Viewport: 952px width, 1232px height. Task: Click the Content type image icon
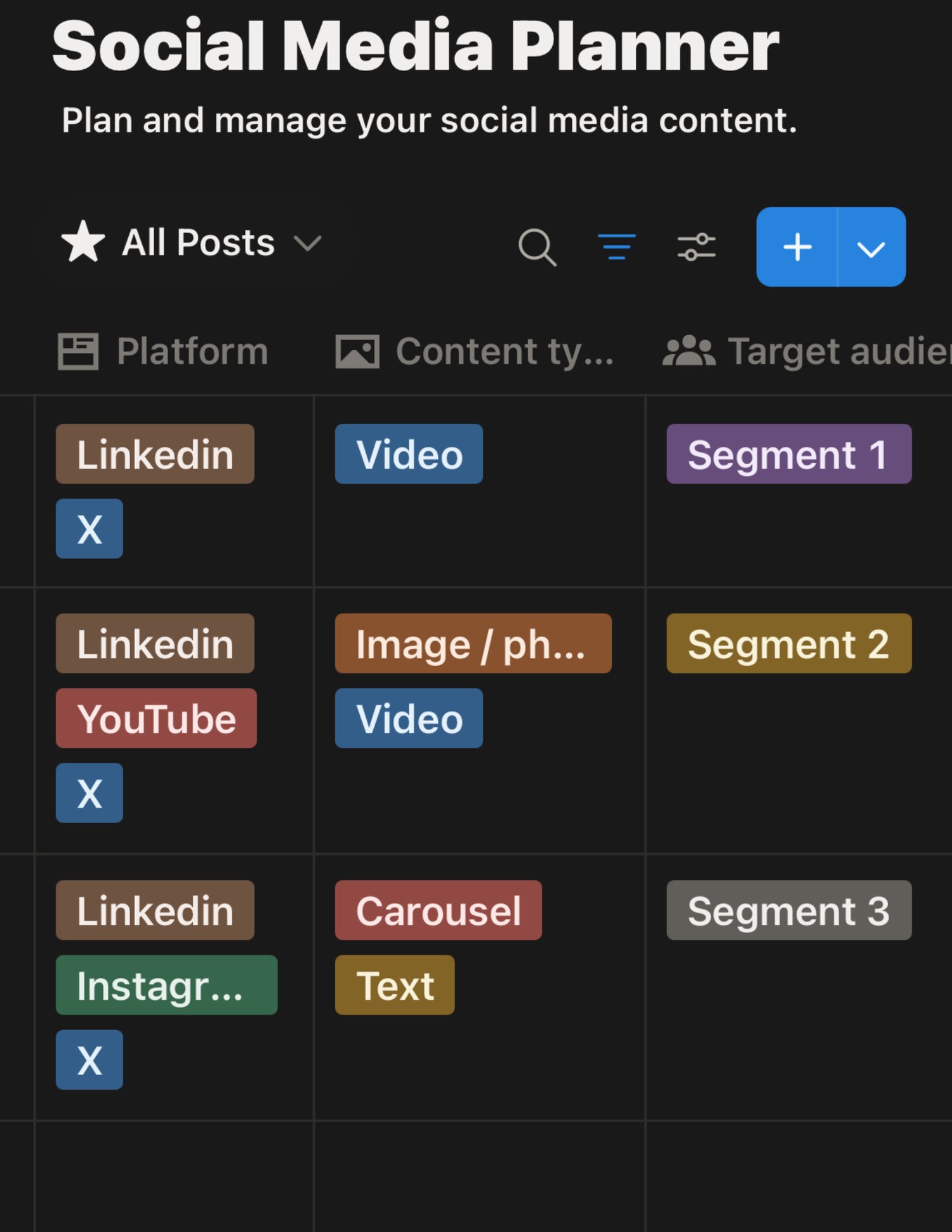[x=357, y=352]
